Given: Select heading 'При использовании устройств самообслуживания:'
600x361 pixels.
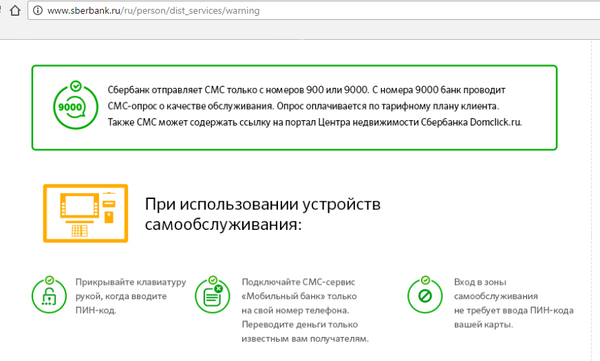Looking at the screenshot, I should (262, 214).
